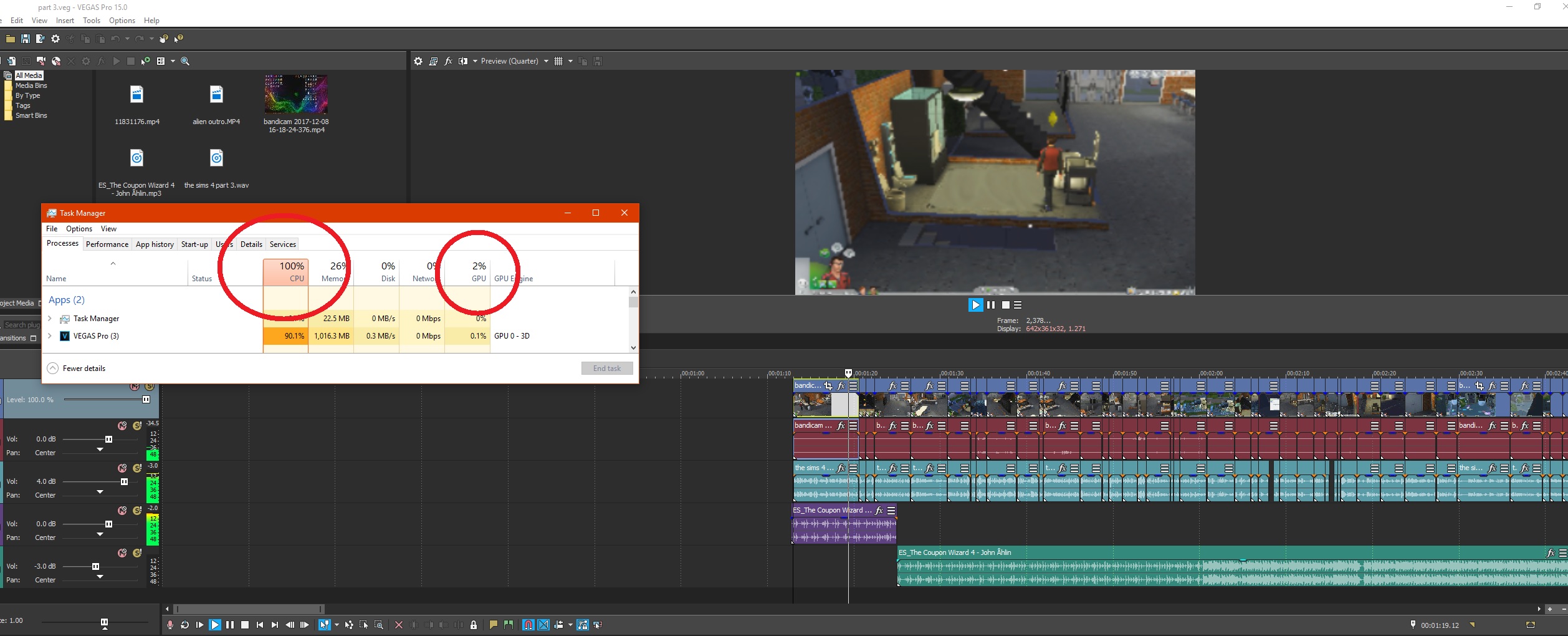This screenshot has width=1568, height=636.
Task: Toggle Lock Envelopes to Events icon
Action: click(583, 625)
